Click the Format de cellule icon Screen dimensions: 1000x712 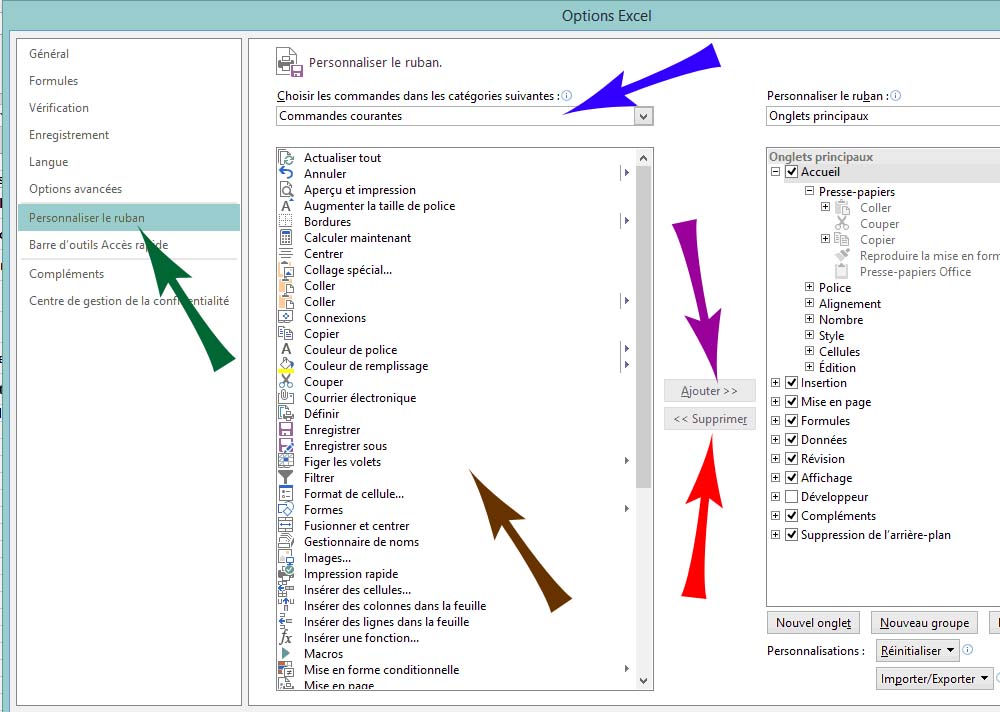(286, 494)
